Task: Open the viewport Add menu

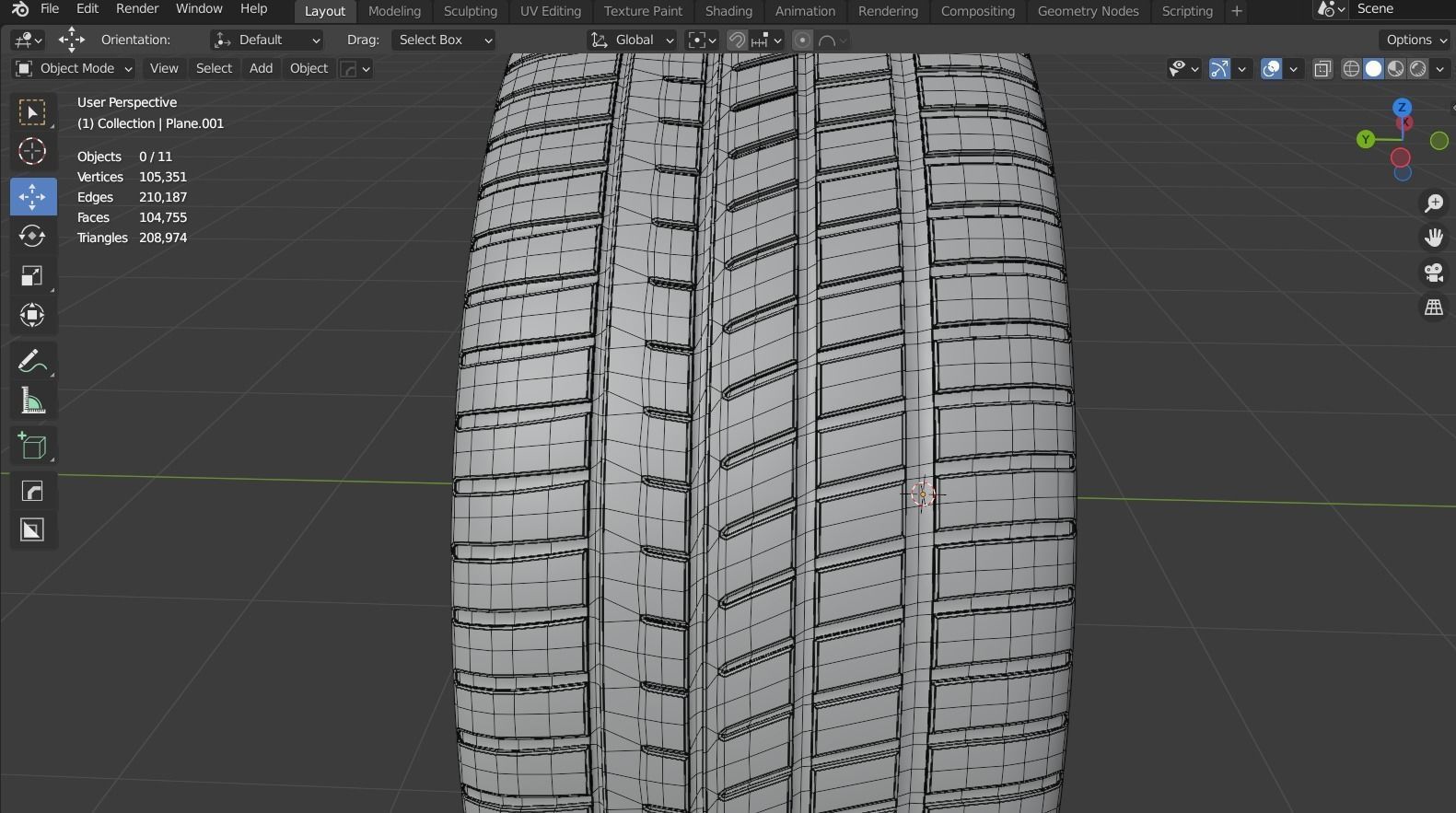Action: pos(261,68)
